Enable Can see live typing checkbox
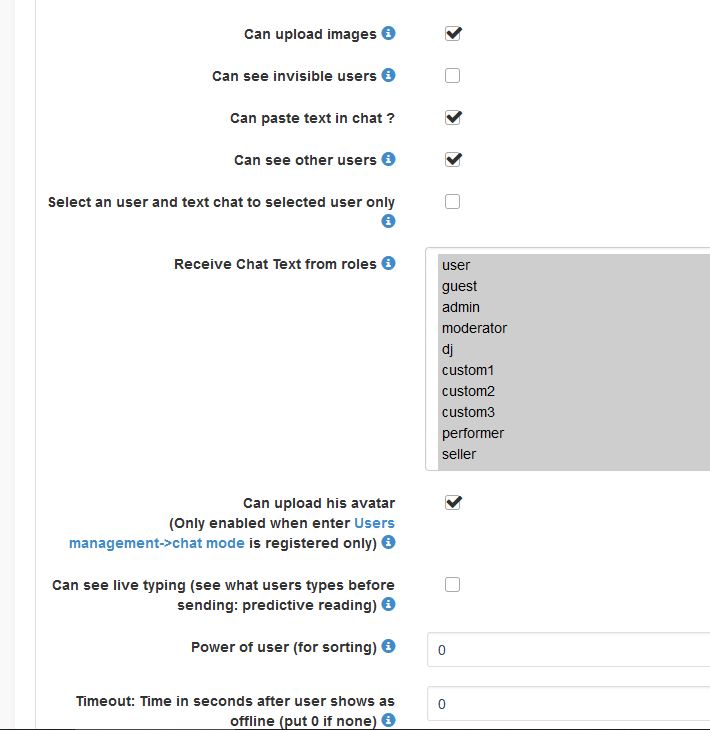The height and width of the screenshot is (730, 710). (x=453, y=584)
